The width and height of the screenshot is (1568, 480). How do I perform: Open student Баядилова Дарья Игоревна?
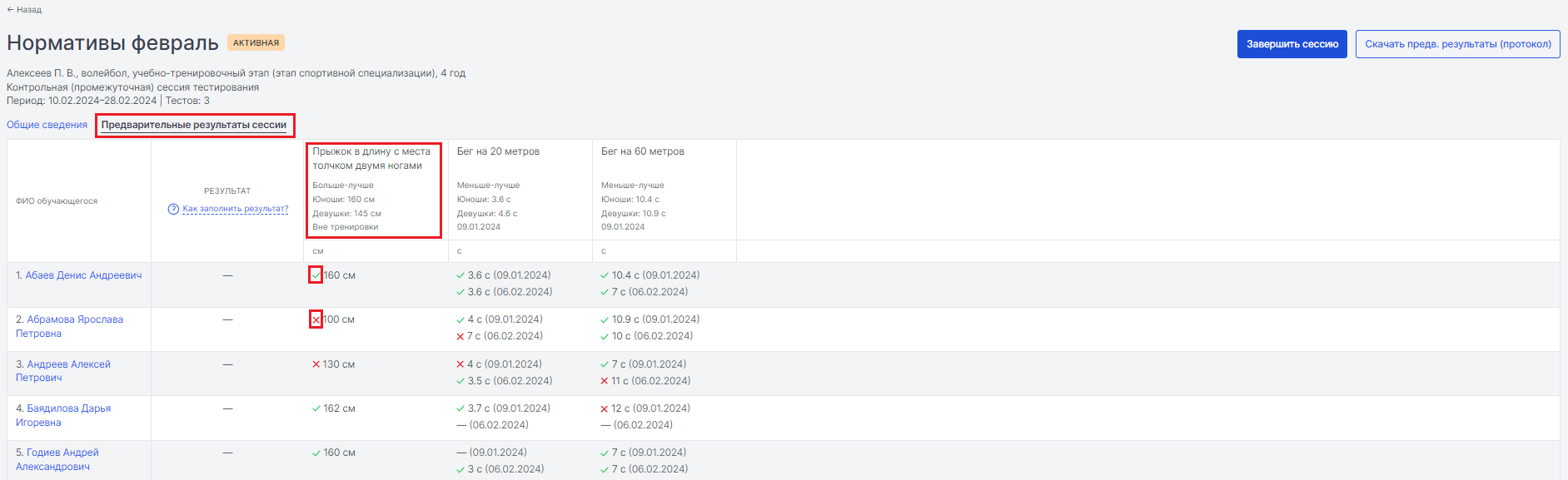coord(63,415)
